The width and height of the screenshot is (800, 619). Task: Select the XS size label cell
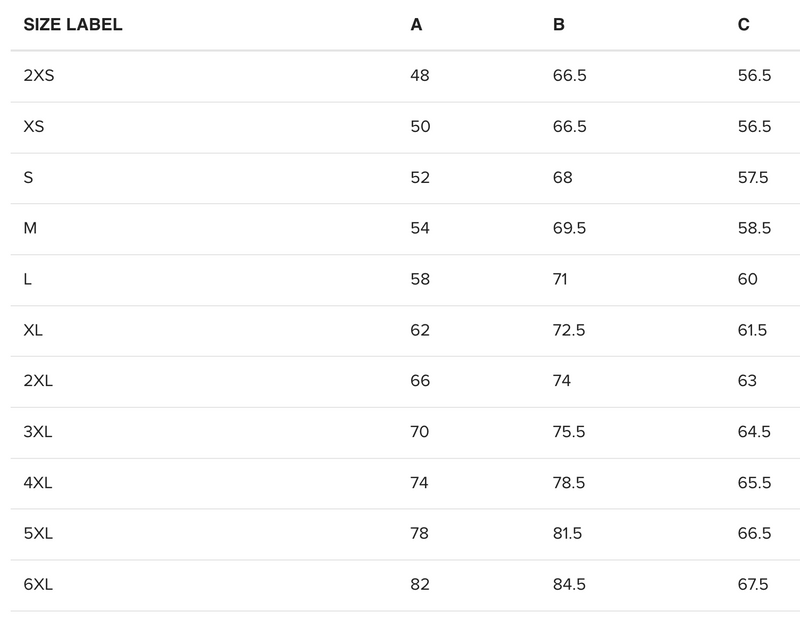click(x=34, y=127)
